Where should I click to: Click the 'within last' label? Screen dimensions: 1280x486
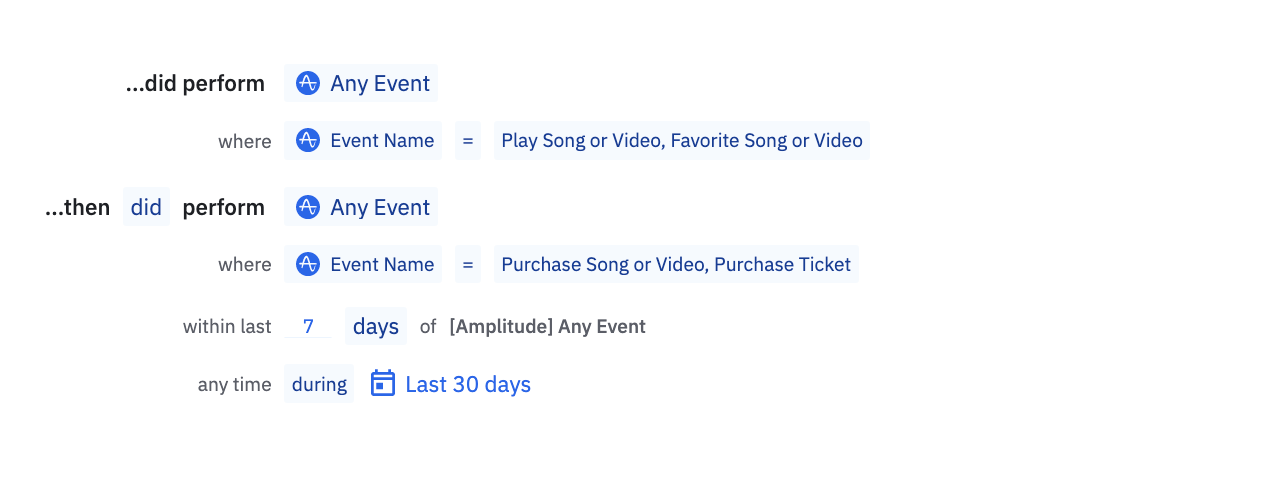227,326
